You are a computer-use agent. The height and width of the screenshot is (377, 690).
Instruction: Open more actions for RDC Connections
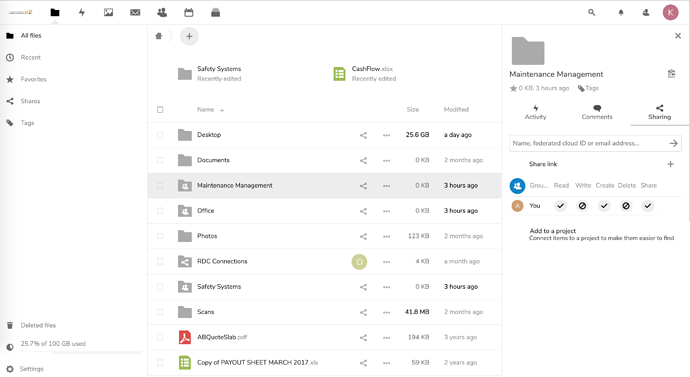pos(386,262)
